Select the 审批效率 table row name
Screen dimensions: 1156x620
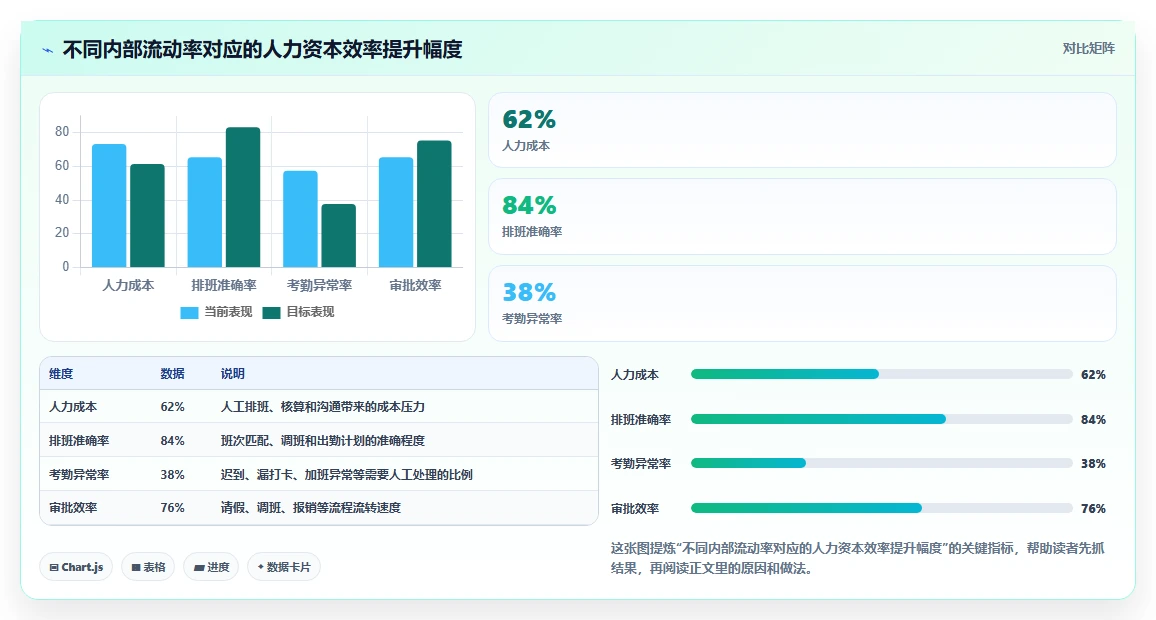(x=73, y=508)
